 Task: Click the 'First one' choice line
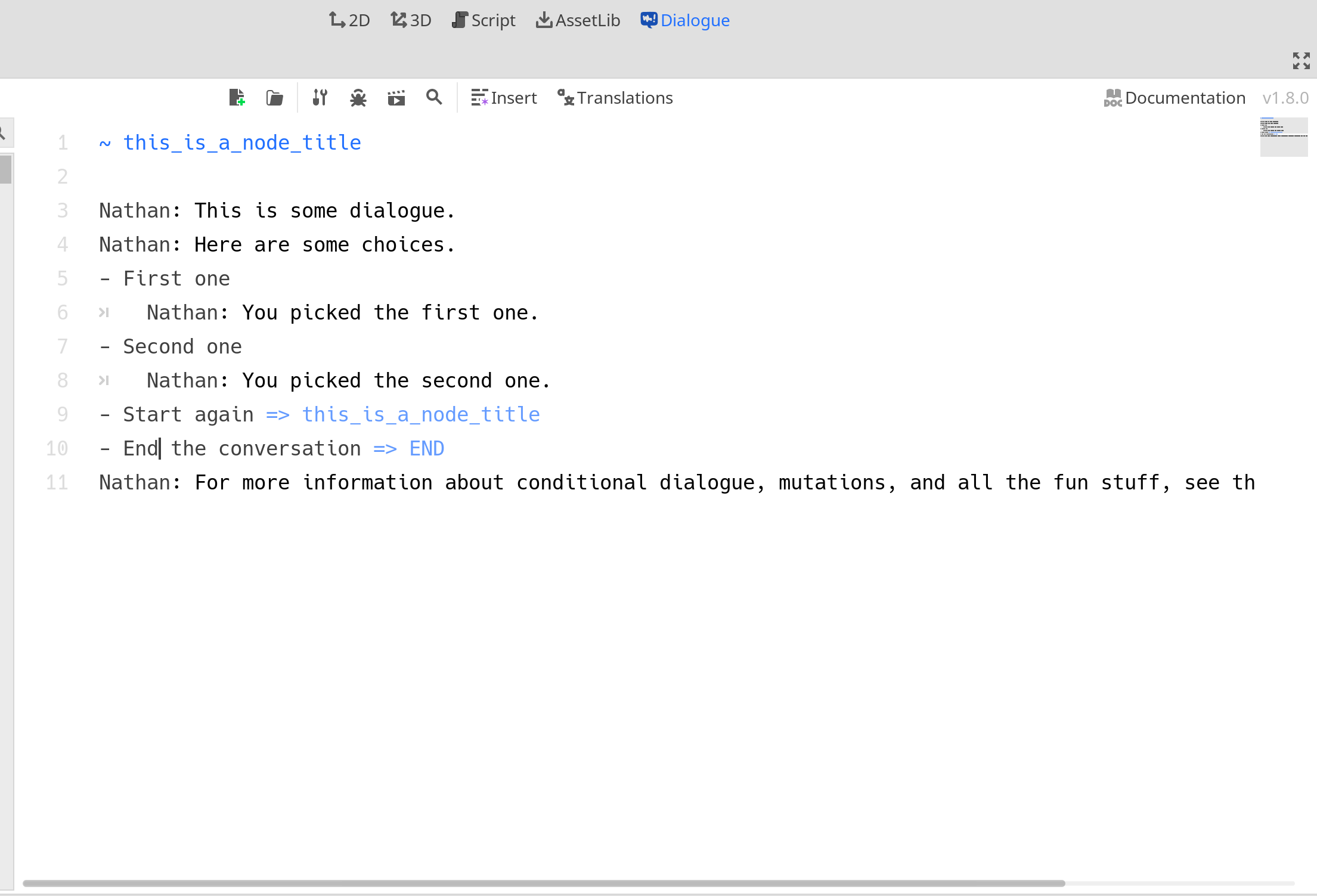165,278
